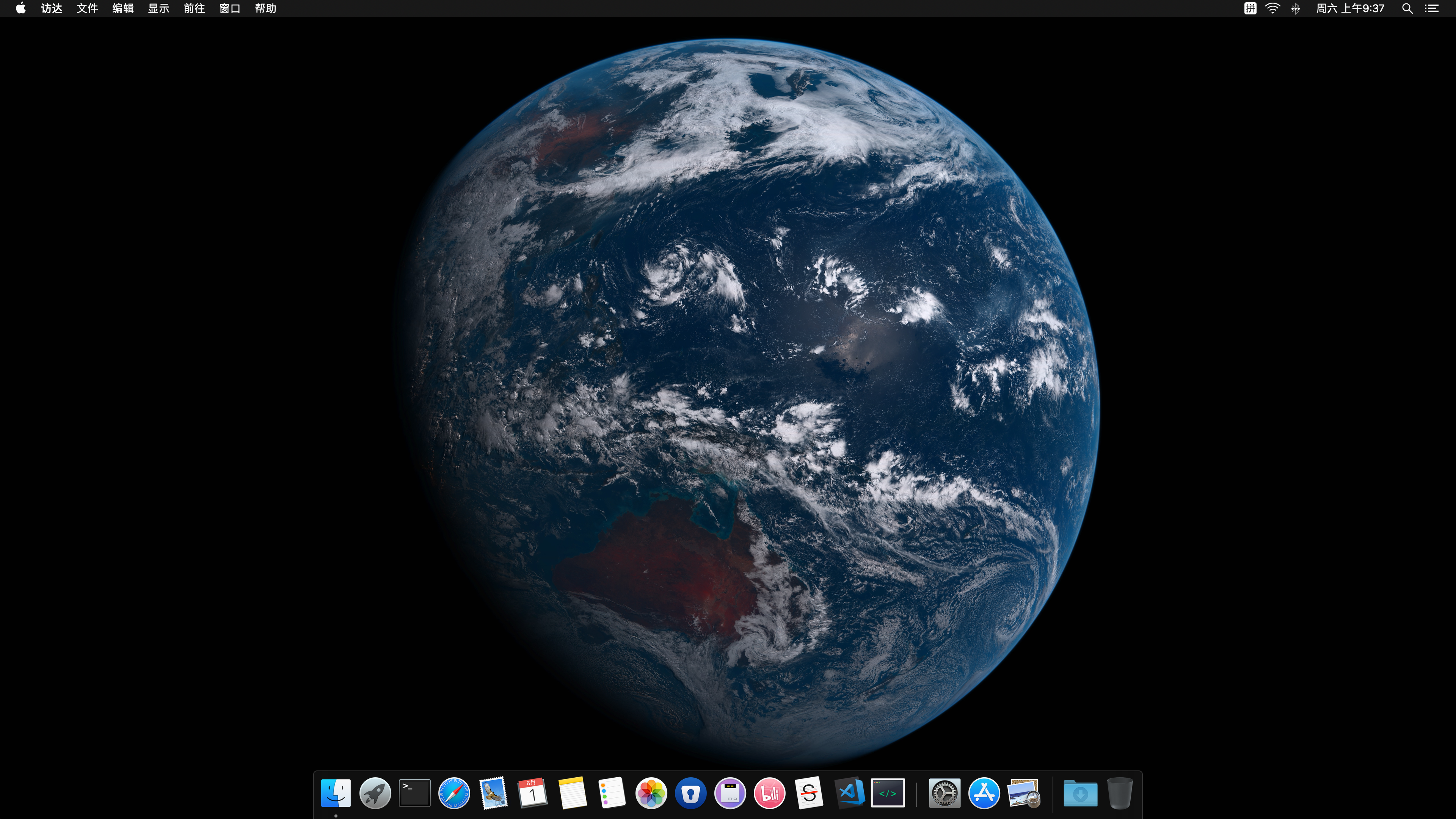Image resolution: width=1456 pixels, height=819 pixels.
Task: Open the pink bilibili app icon
Action: [769, 793]
